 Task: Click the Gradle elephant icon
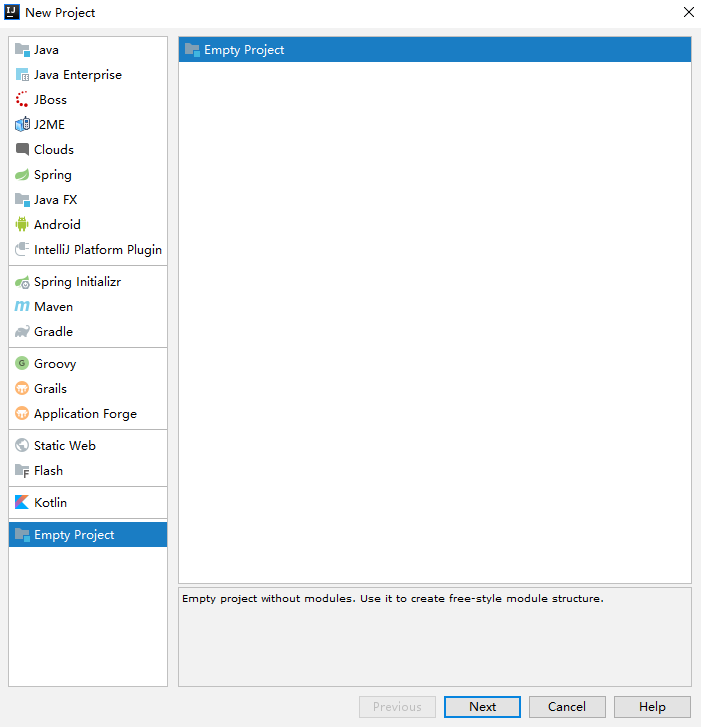[x=22, y=332]
